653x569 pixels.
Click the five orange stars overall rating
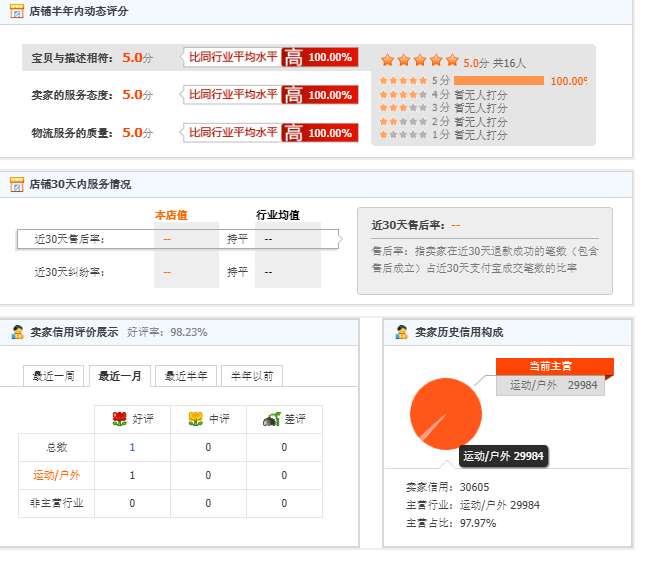(419, 61)
